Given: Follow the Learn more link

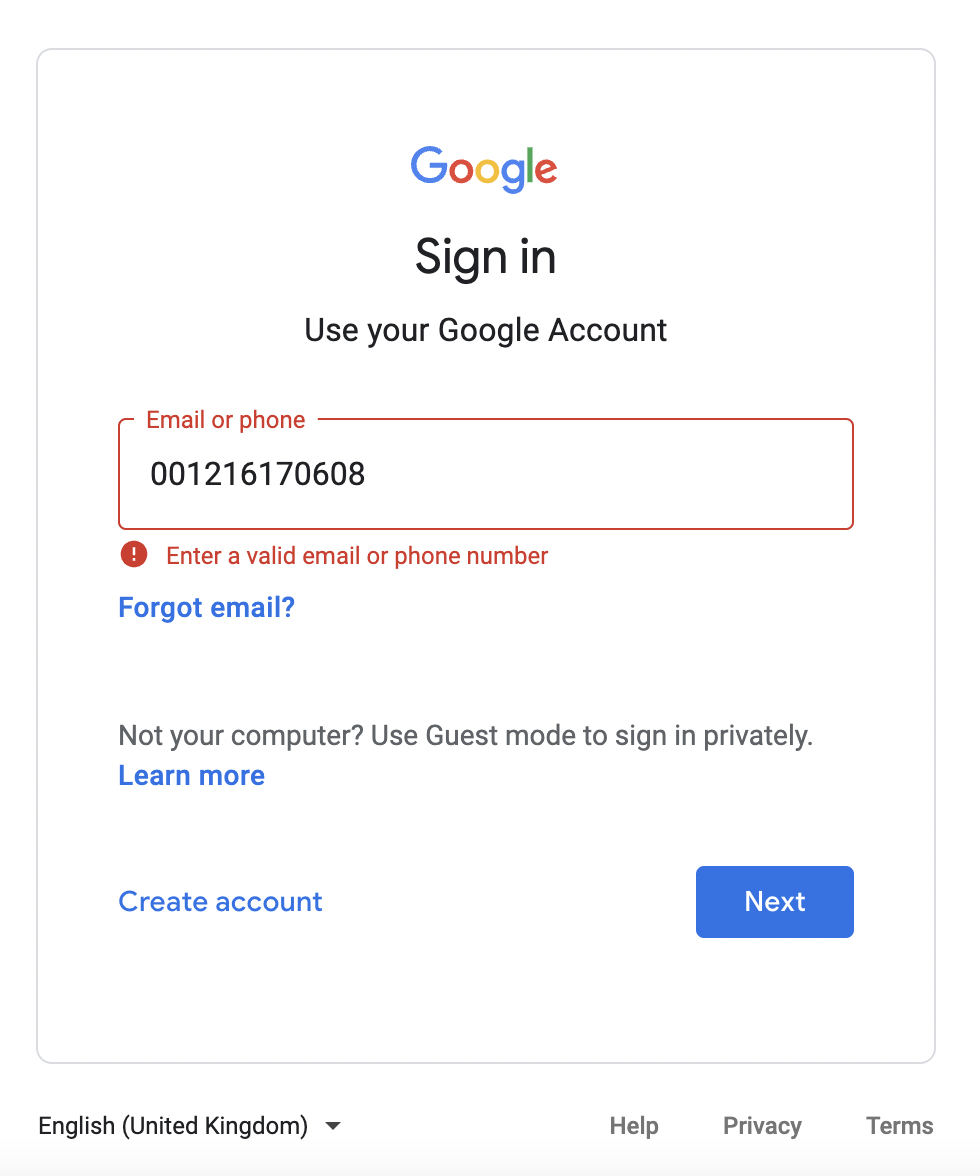Looking at the screenshot, I should coord(192,776).
